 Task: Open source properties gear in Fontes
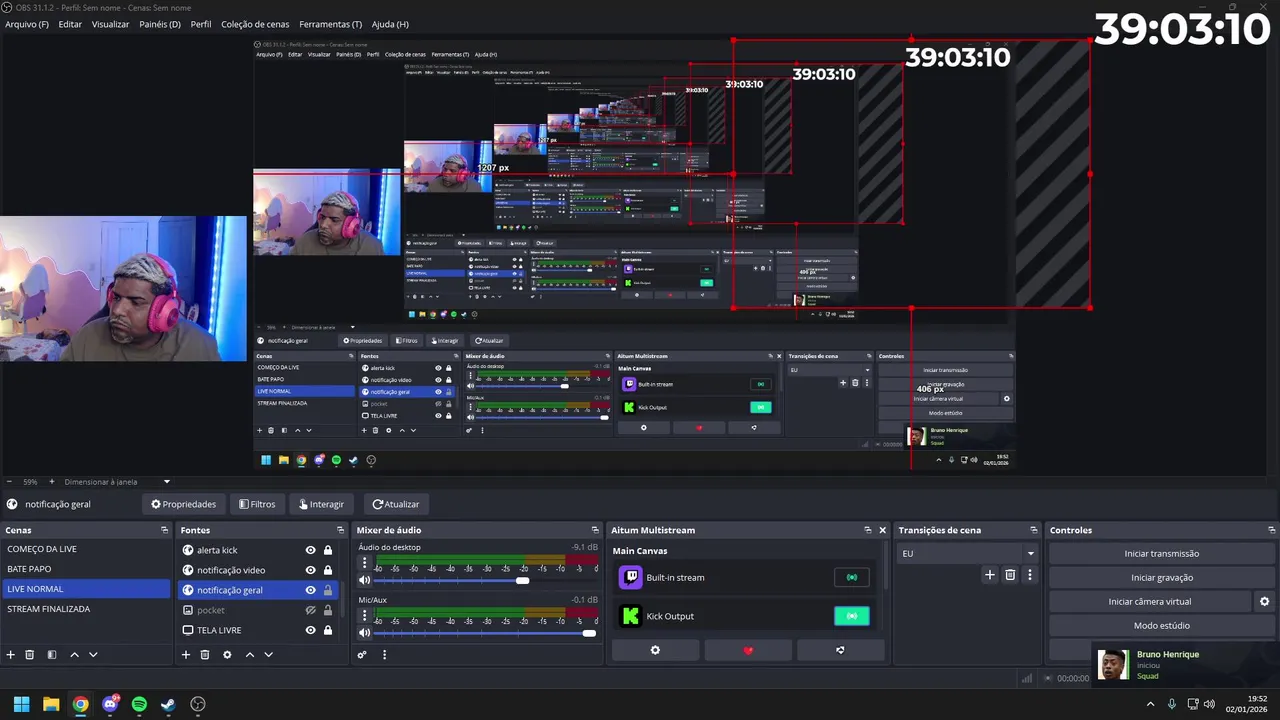[x=227, y=655]
